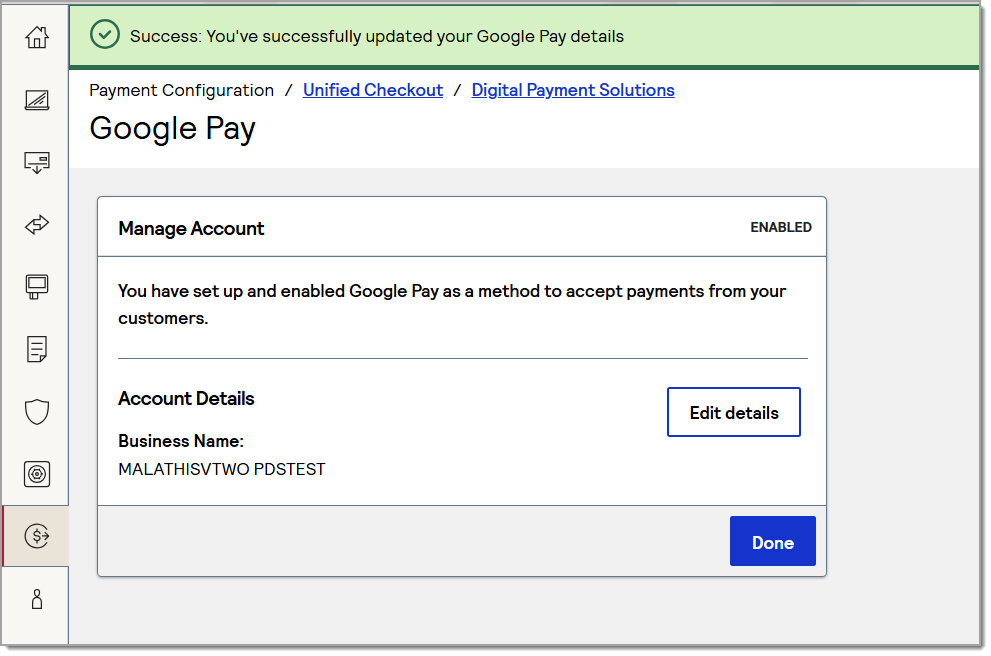Click the circular target sidebar icon
Image resolution: width=991 pixels, height=656 pixels.
point(37,474)
